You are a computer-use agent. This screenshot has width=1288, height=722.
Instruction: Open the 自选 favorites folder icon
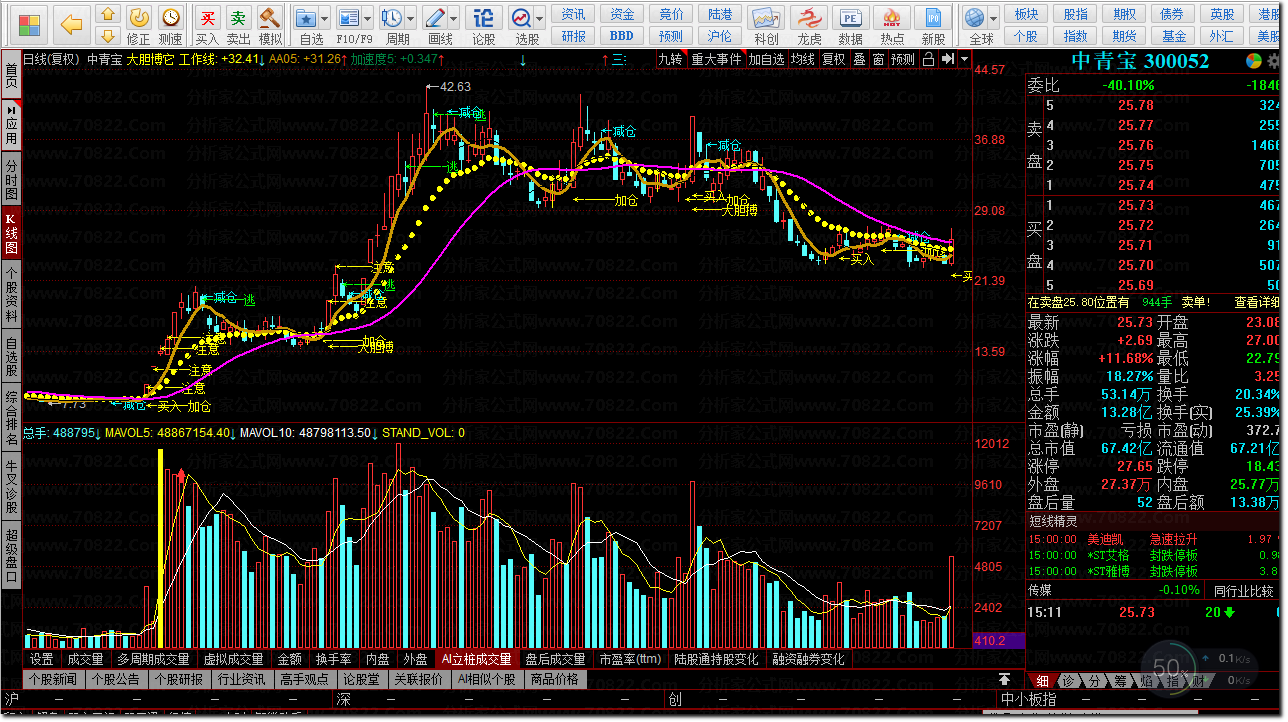click(307, 18)
